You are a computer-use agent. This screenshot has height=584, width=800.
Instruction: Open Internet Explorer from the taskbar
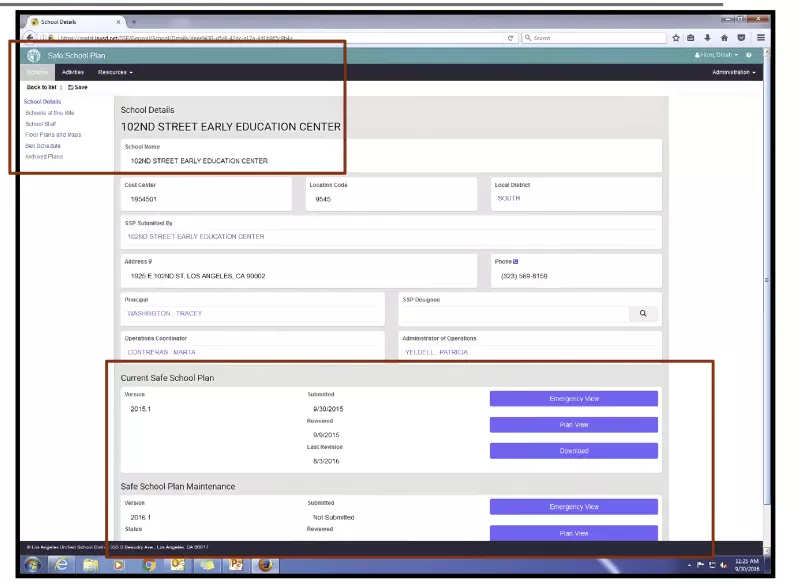pos(61,565)
